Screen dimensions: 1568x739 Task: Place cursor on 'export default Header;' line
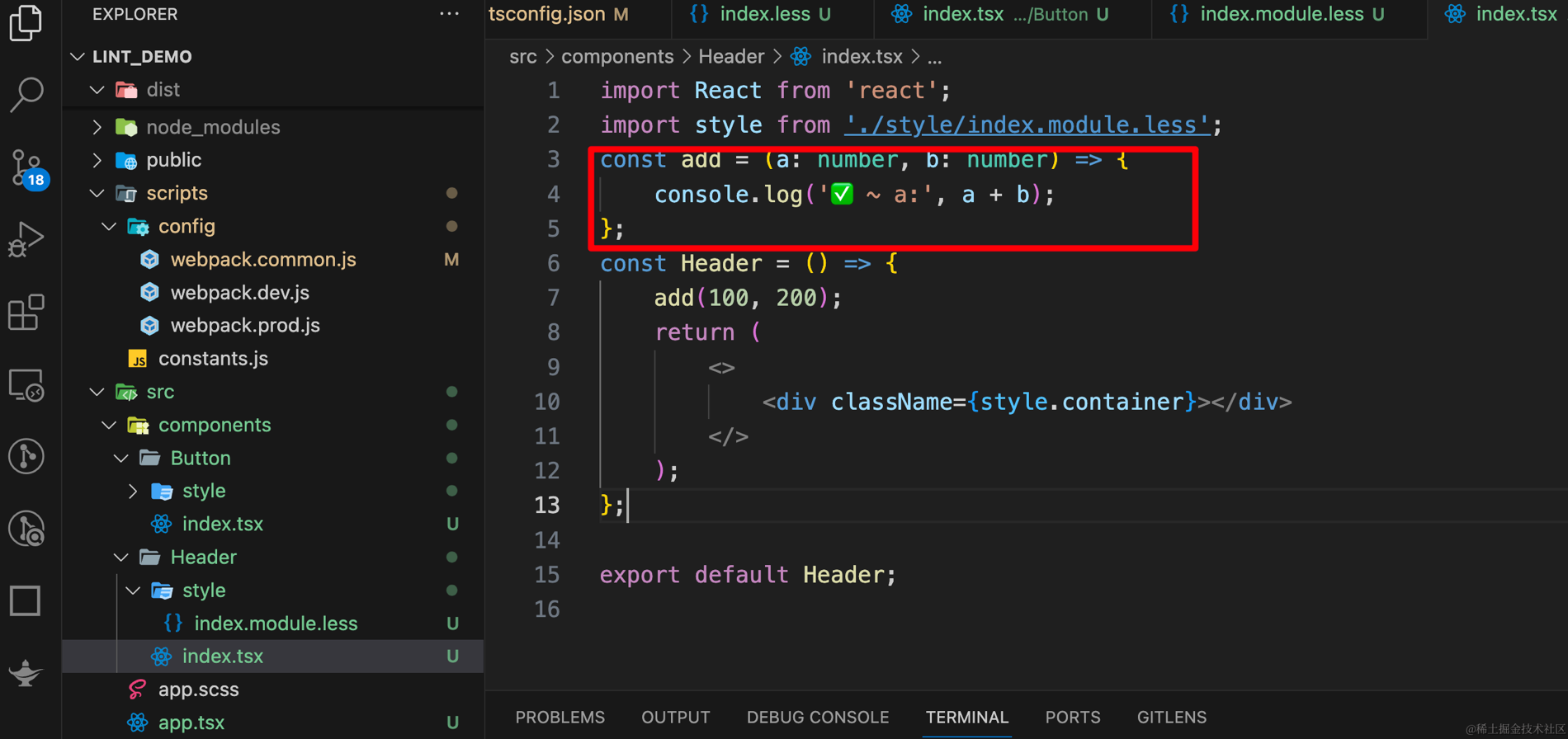tap(748, 574)
